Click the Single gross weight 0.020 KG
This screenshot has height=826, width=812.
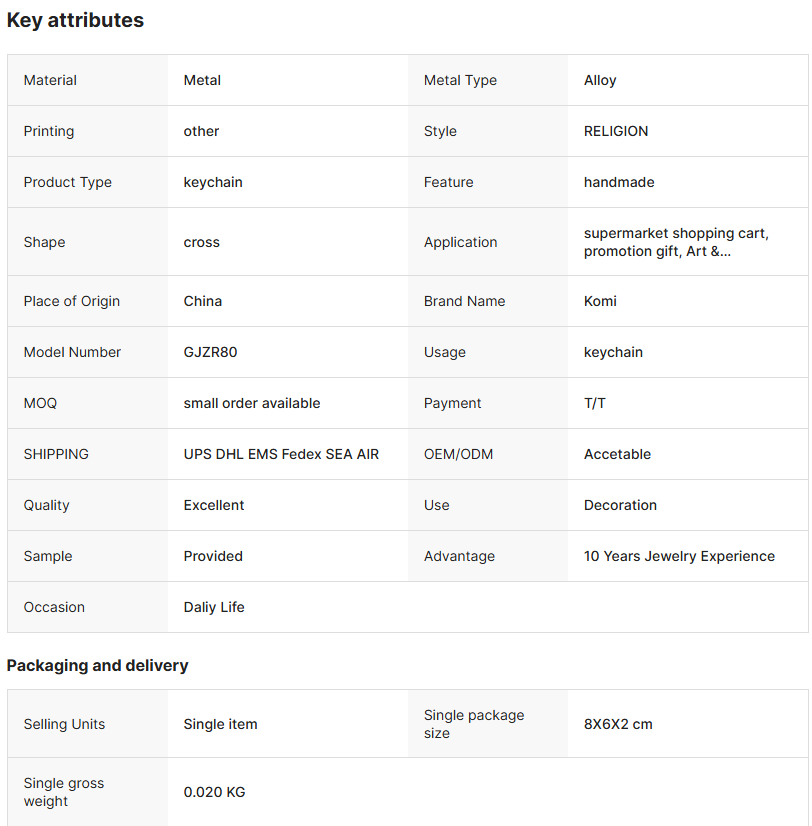214,792
